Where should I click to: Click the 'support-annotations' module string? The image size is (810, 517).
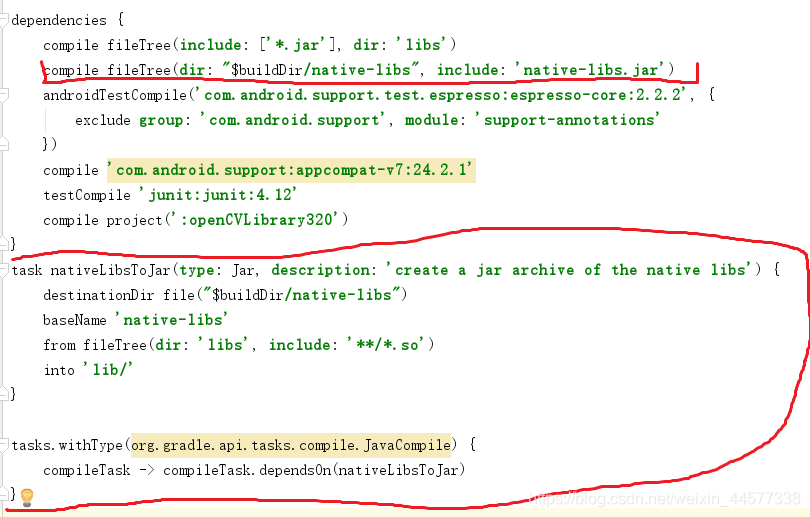(x=567, y=120)
